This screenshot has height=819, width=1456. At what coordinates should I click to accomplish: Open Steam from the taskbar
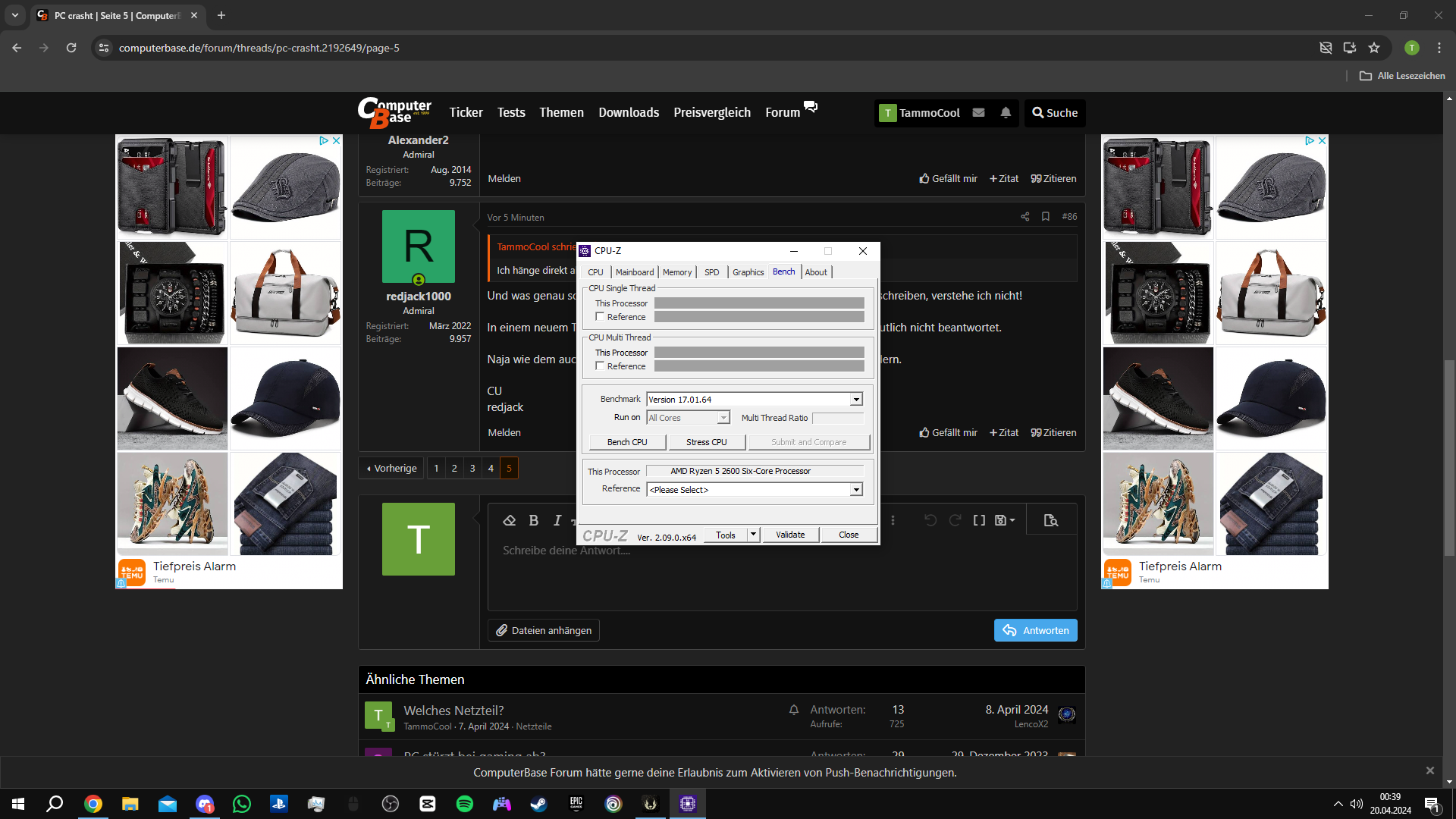point(539,804)
